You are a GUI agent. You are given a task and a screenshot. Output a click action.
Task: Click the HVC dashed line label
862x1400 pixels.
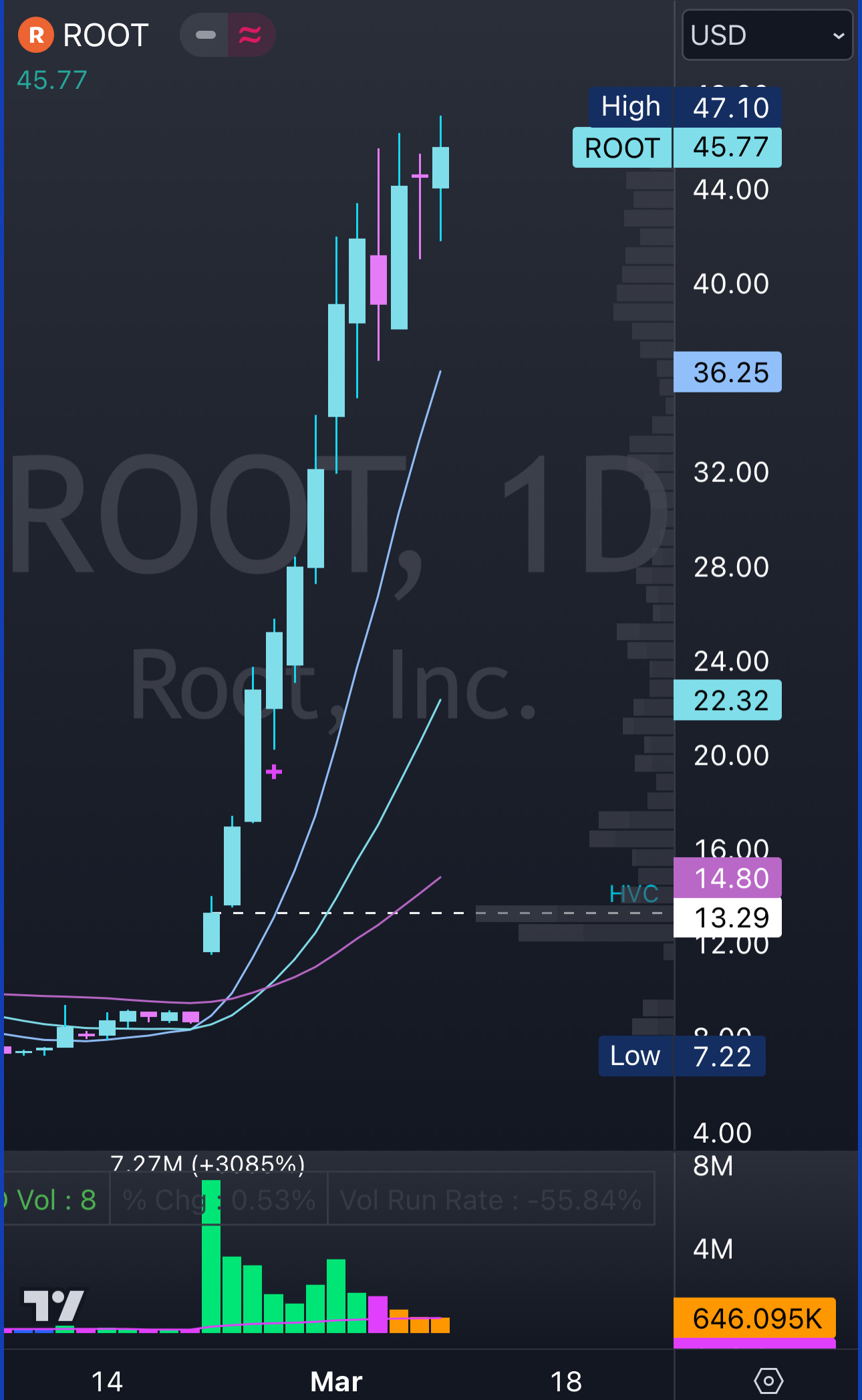click(633, 894)
